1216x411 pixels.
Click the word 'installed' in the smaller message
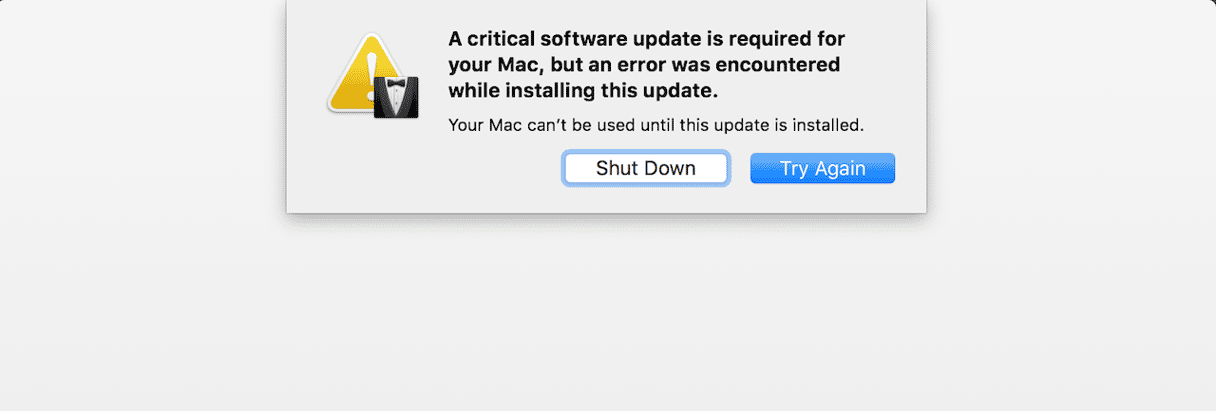tap(828, 126)
